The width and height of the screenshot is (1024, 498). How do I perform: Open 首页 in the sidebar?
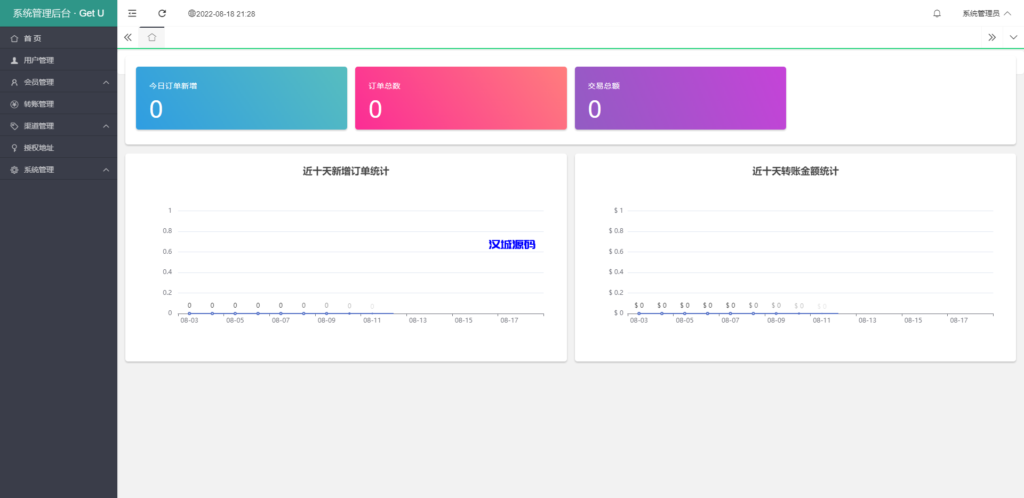click(x=33, y=38)
